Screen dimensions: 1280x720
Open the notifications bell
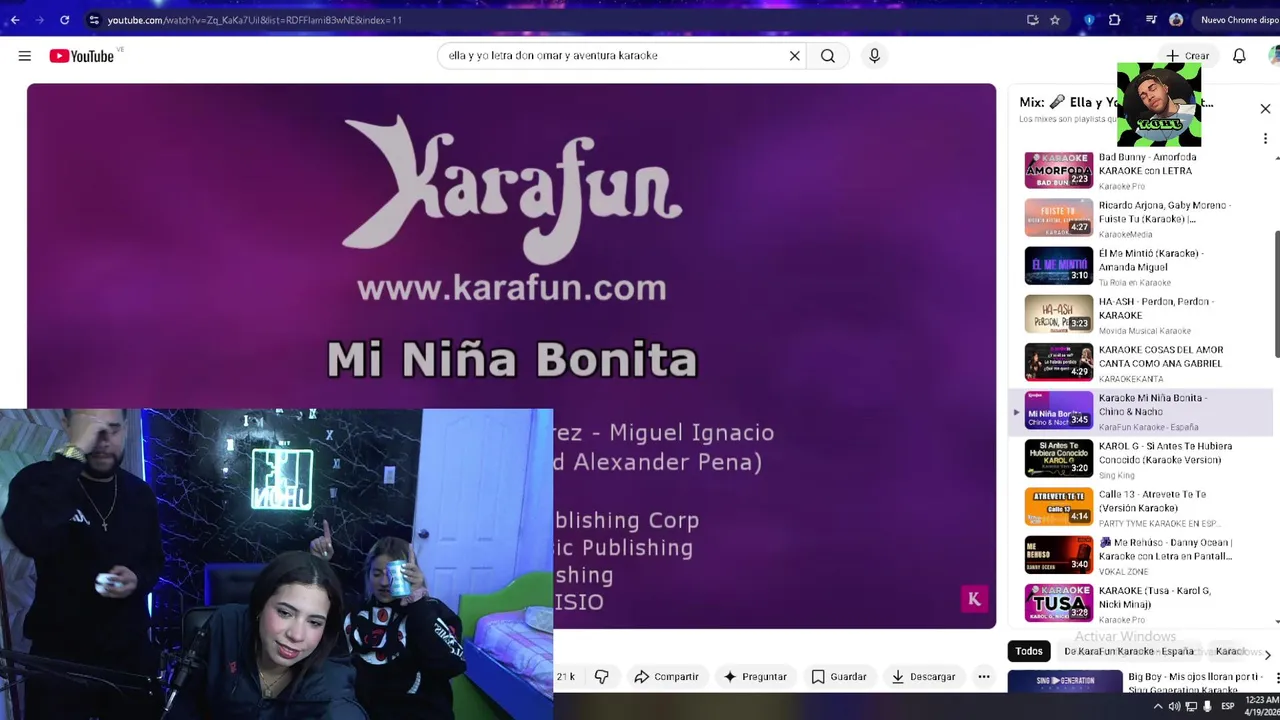click(1239, 56)
